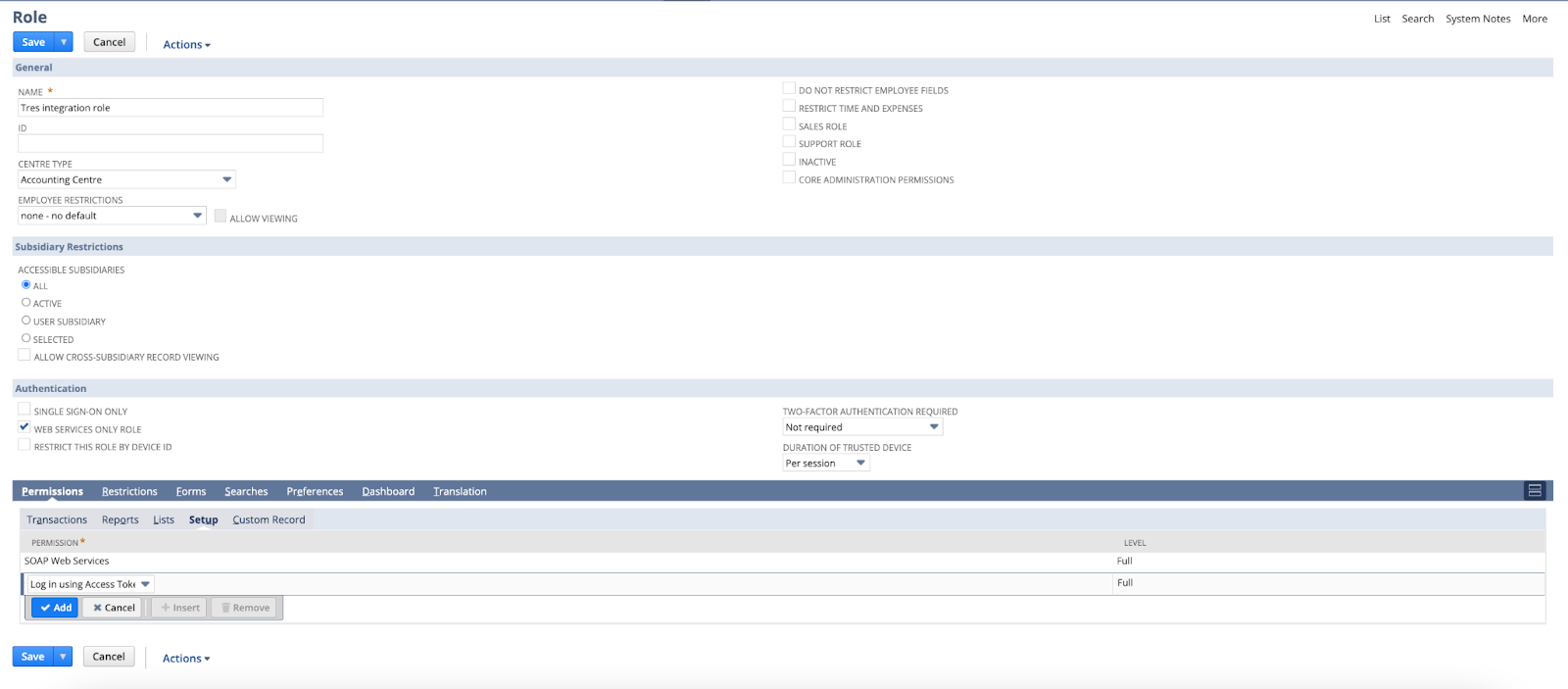Click the top Save button dropdown arrow
The image size is (1568, 689).
coord(64,42)
